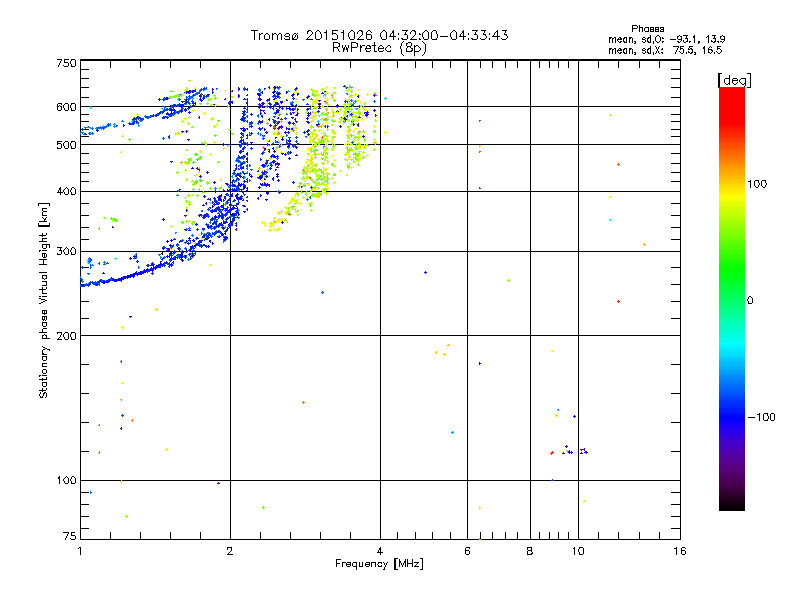Click the black bottom of the phase colorbar
This screenshot has width=800, height=600.
[x=732, y=503]
